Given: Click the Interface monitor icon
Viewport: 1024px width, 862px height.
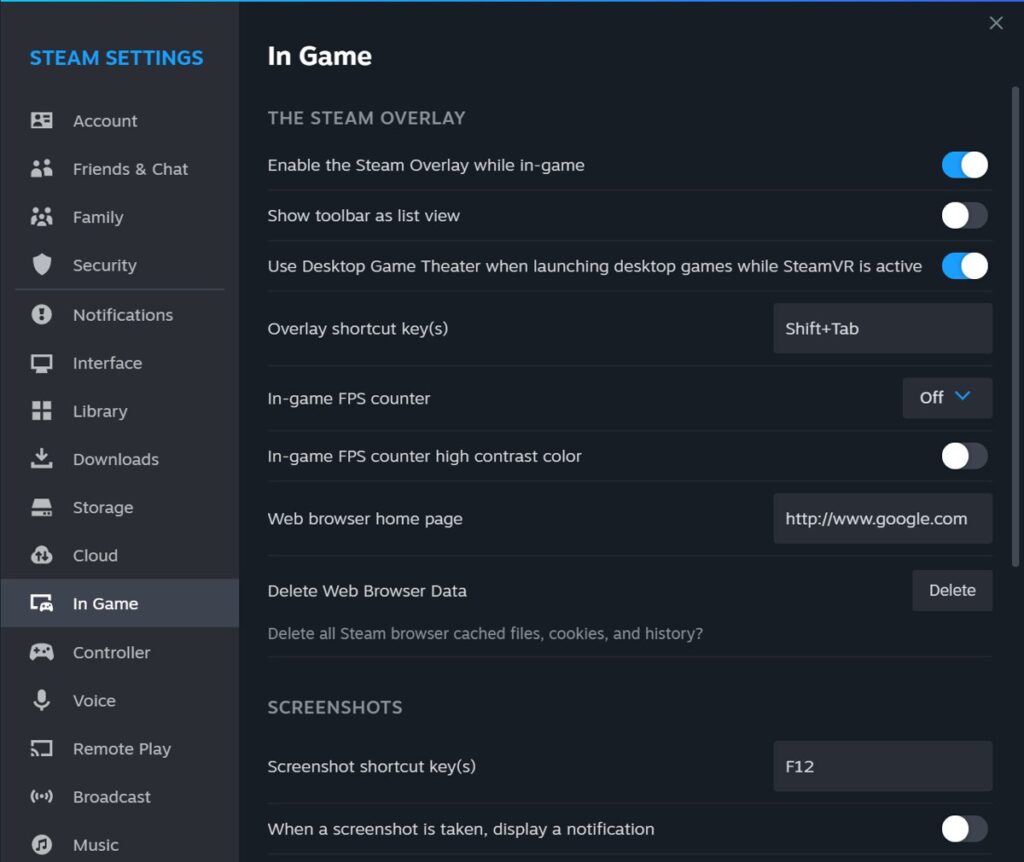Looking at the screenshot, I should pos(42,363).
